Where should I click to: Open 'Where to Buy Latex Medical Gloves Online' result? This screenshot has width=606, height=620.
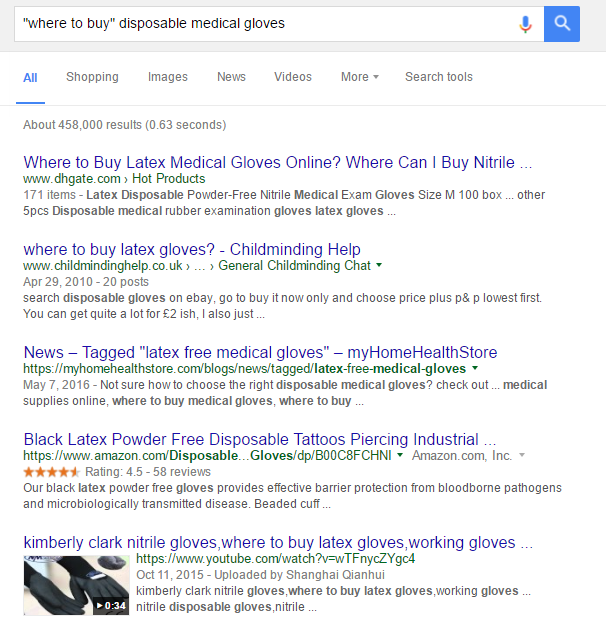point(278,163)
